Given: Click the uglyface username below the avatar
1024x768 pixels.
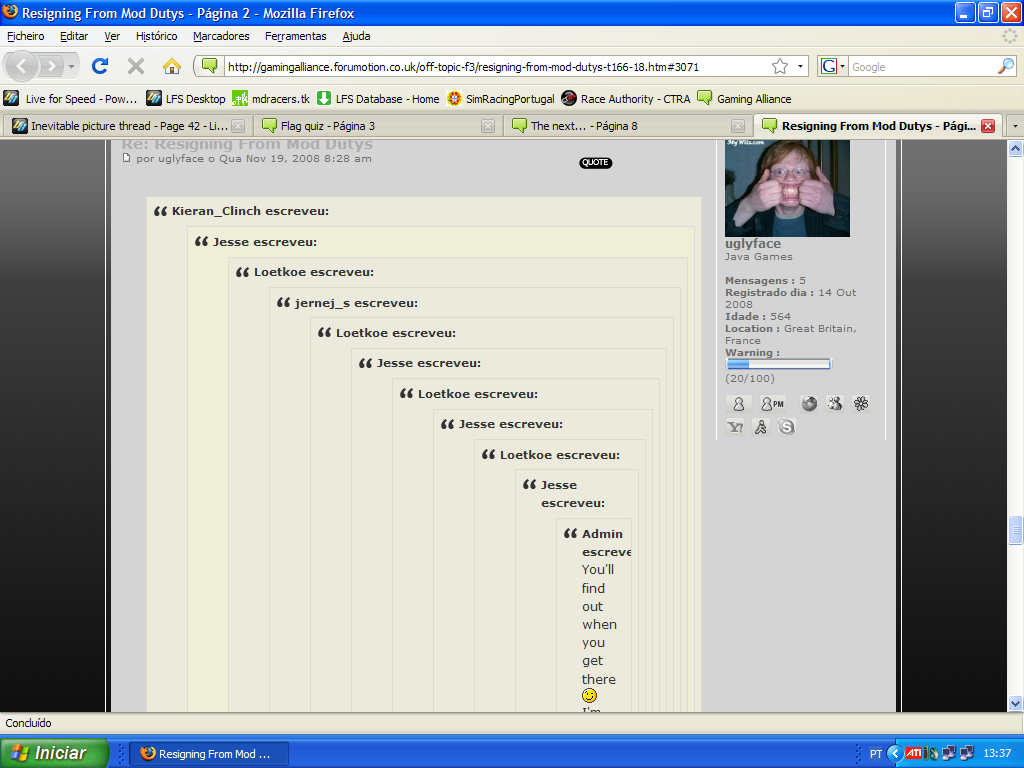Looking at the screenshot, I should tap(753, 244).
